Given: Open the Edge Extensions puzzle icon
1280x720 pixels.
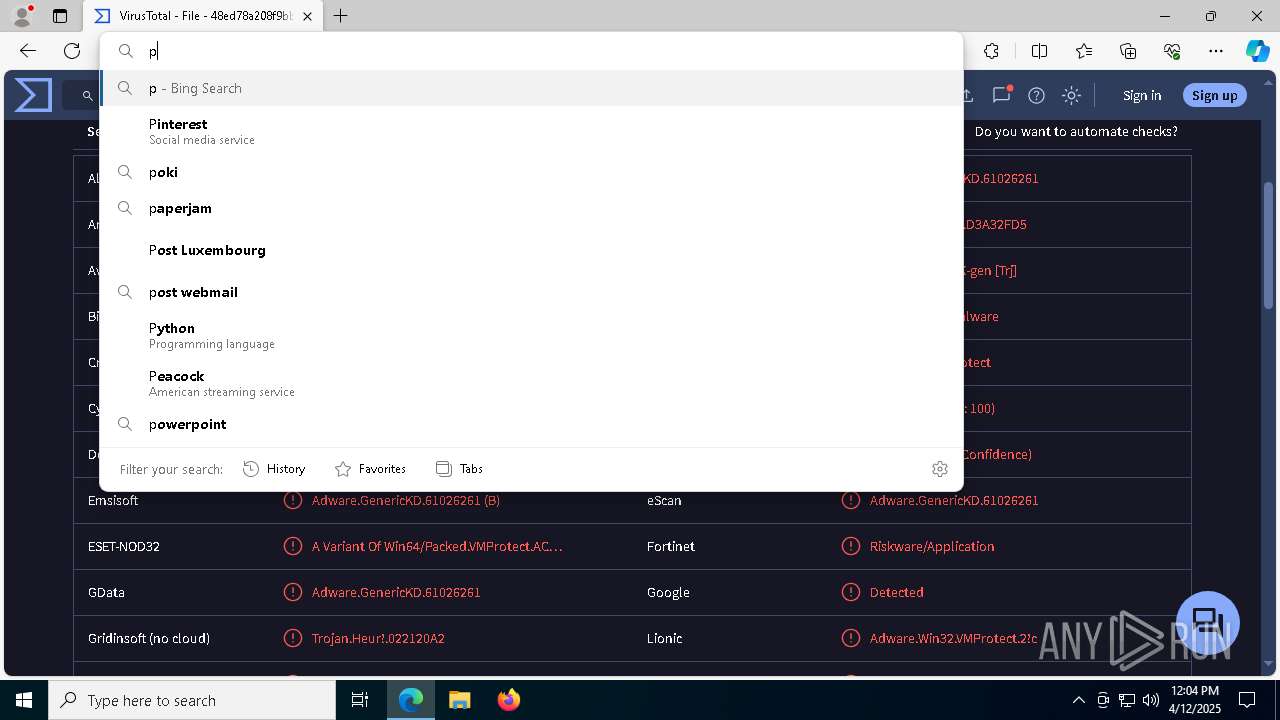Looking at the screenshot, I should pyautogui.click(x=991, y=51).
